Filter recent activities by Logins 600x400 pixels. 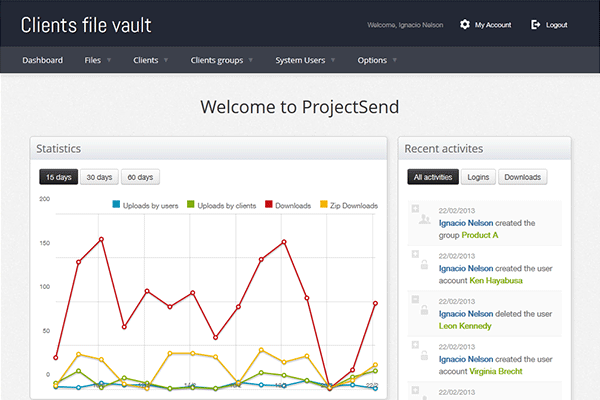[478, 177]
